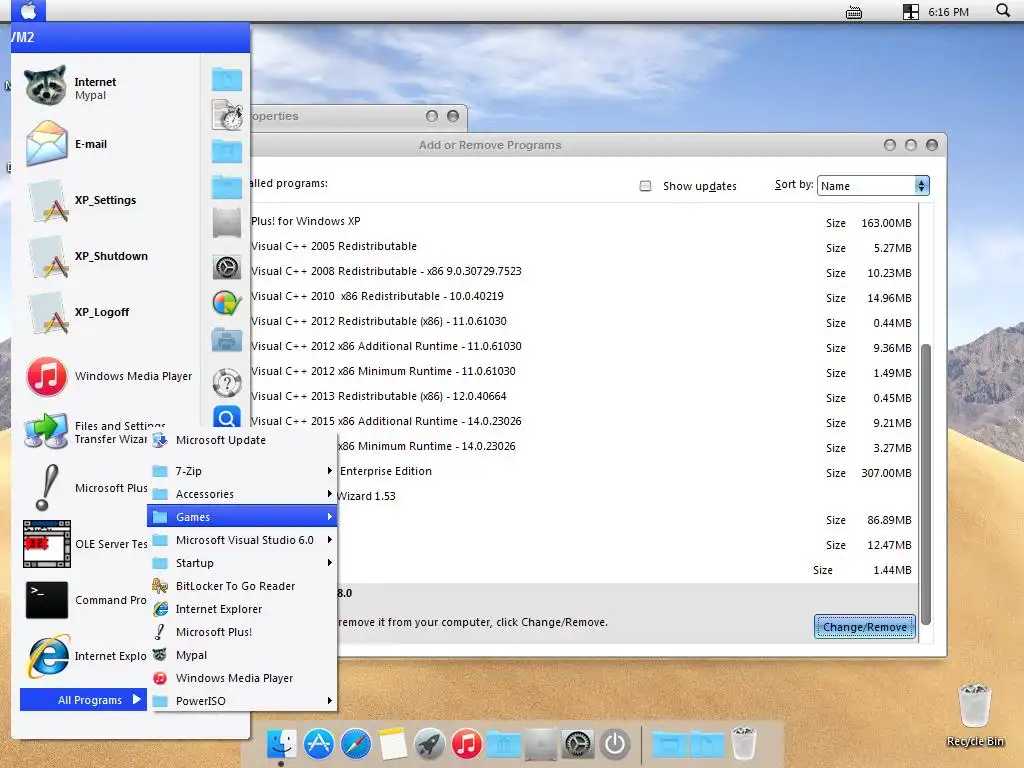Expand the Accessories submenu

[x=243, y=494]
